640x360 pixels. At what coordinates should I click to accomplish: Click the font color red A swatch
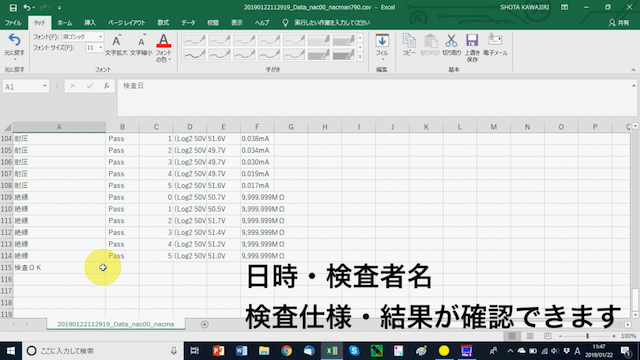pos(163,41)
